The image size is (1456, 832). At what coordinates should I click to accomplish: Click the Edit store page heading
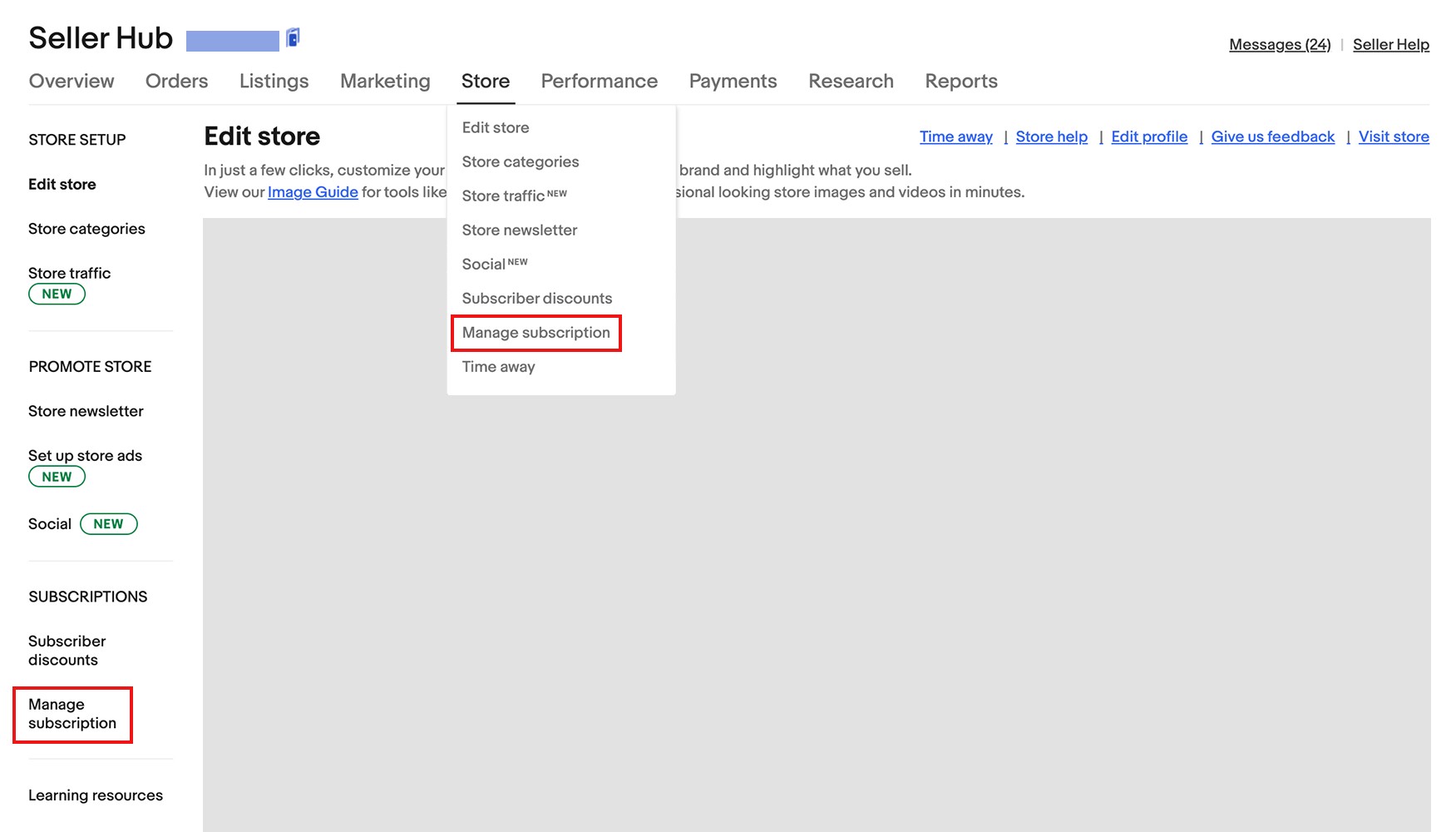[x=262, y=136]
